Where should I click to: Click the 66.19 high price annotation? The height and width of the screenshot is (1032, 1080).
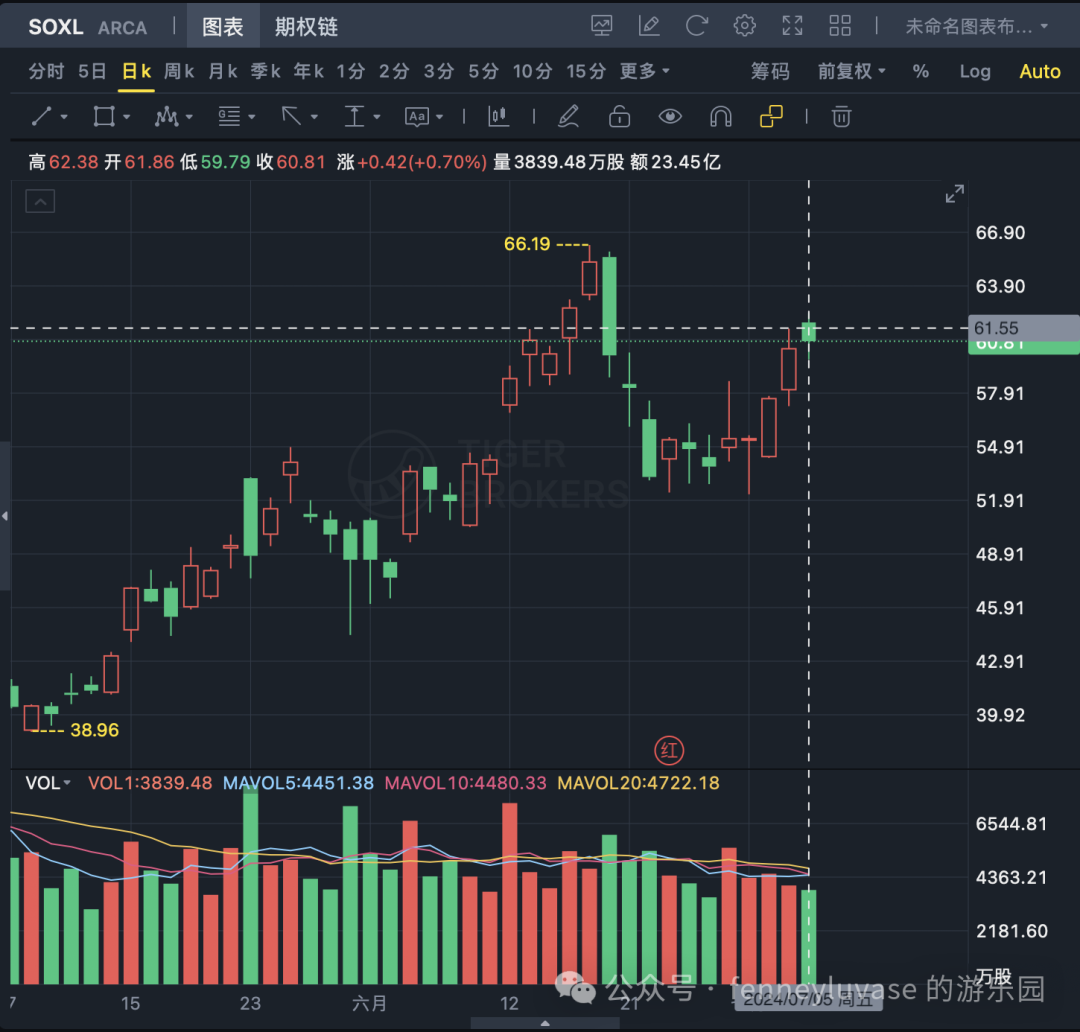527,244
